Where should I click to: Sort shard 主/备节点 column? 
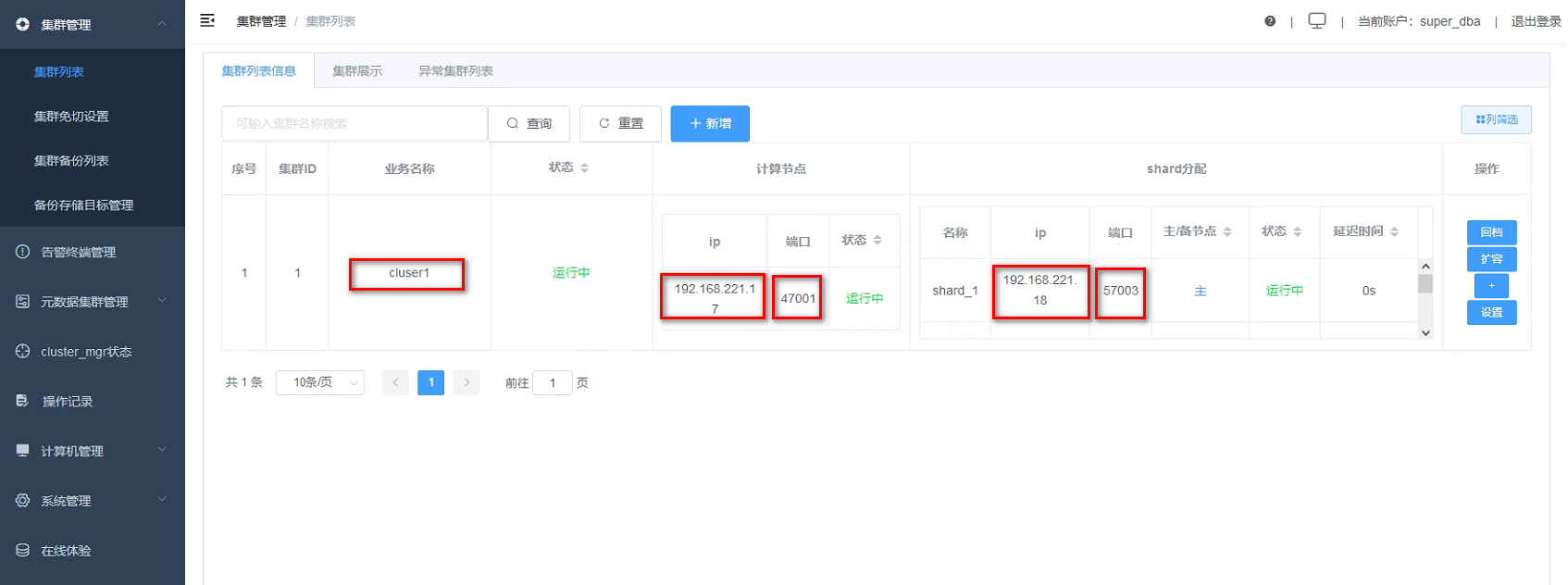tap(1227, 231)
